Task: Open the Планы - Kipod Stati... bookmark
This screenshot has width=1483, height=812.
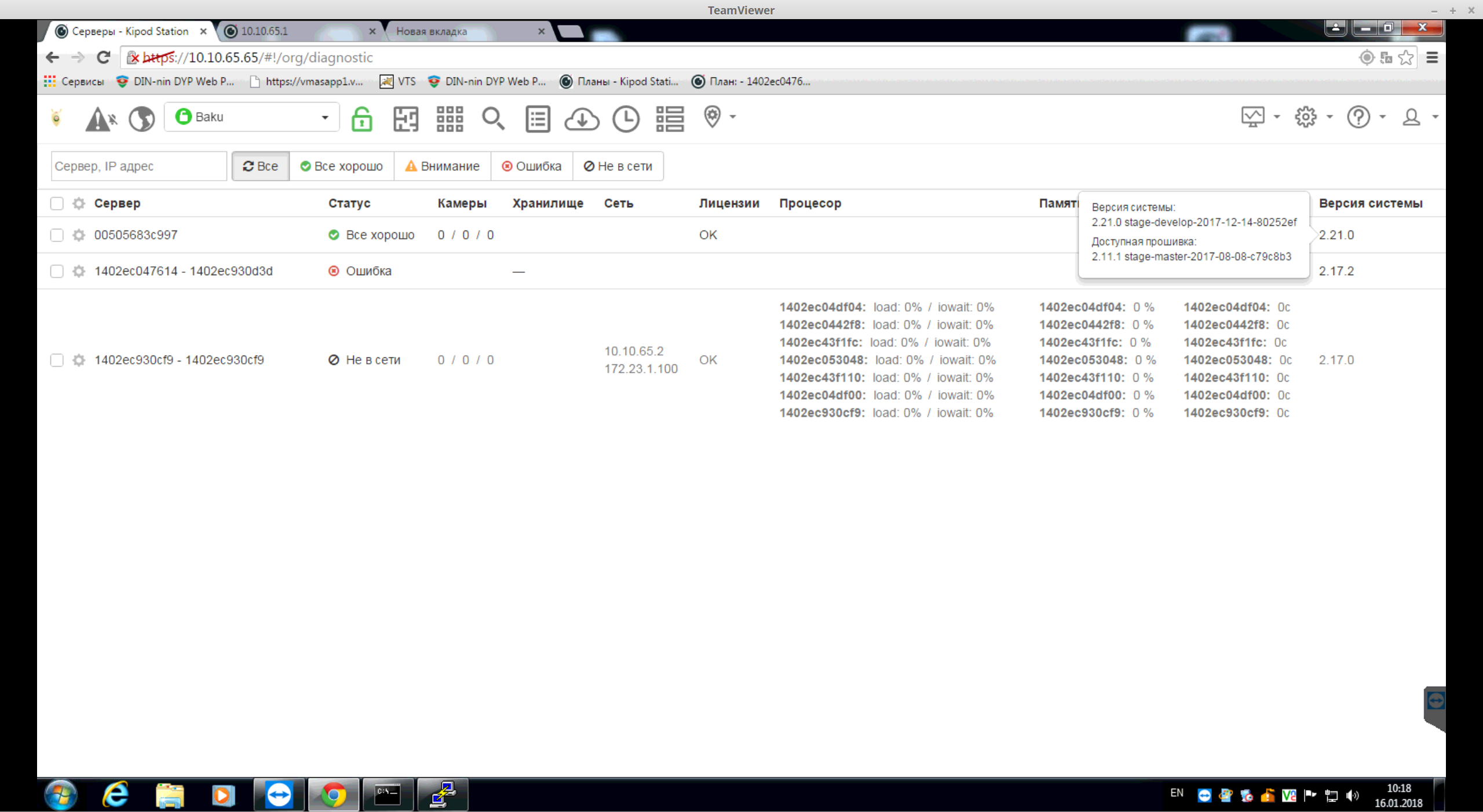Action: tap(619, 82)
